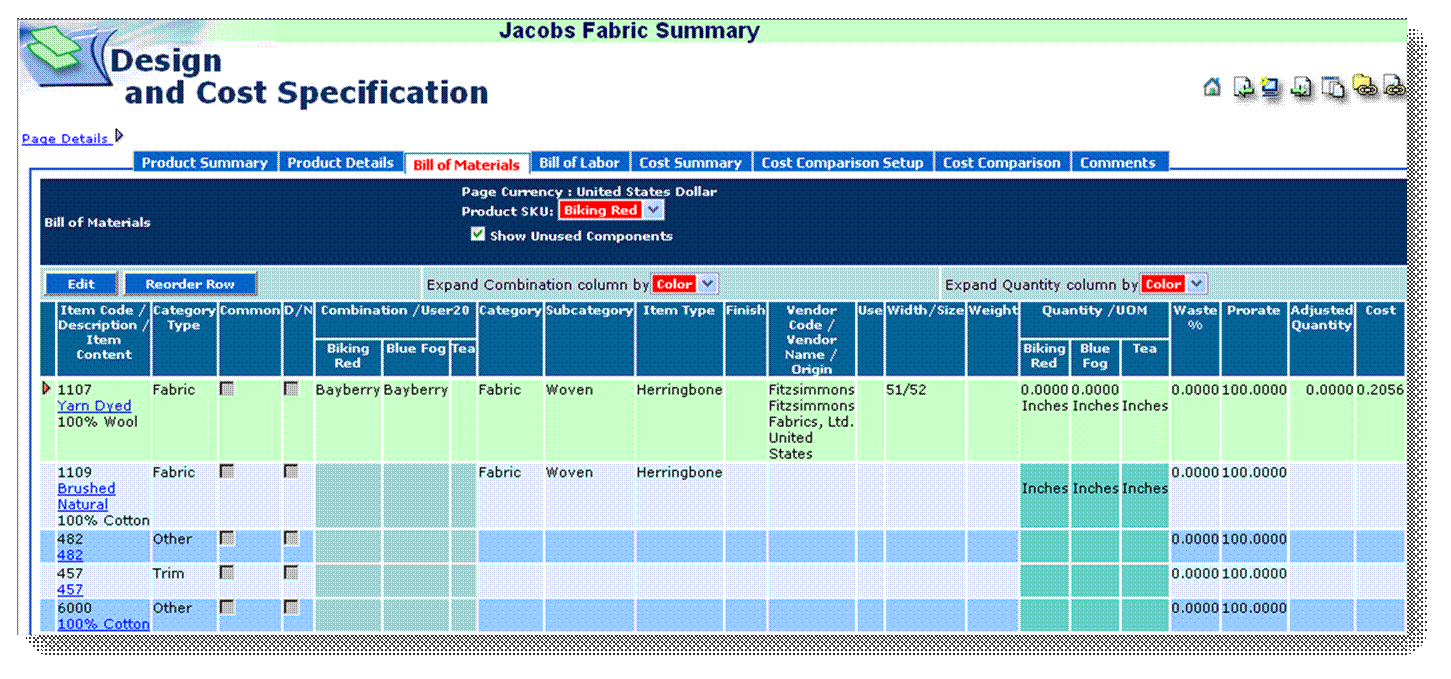Viewport: 1451px width, 679px height.
Task: Switch to the Product Details tab
Action: [x=341, y=162]
